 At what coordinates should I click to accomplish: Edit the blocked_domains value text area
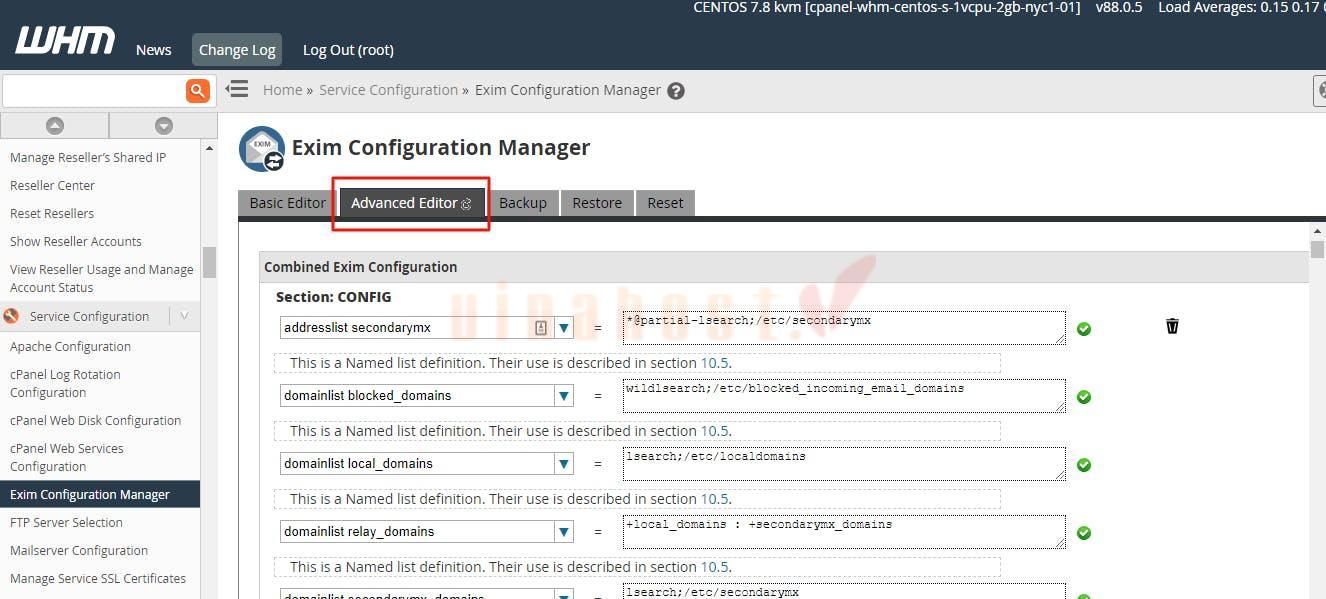click(x=844, y=395)
